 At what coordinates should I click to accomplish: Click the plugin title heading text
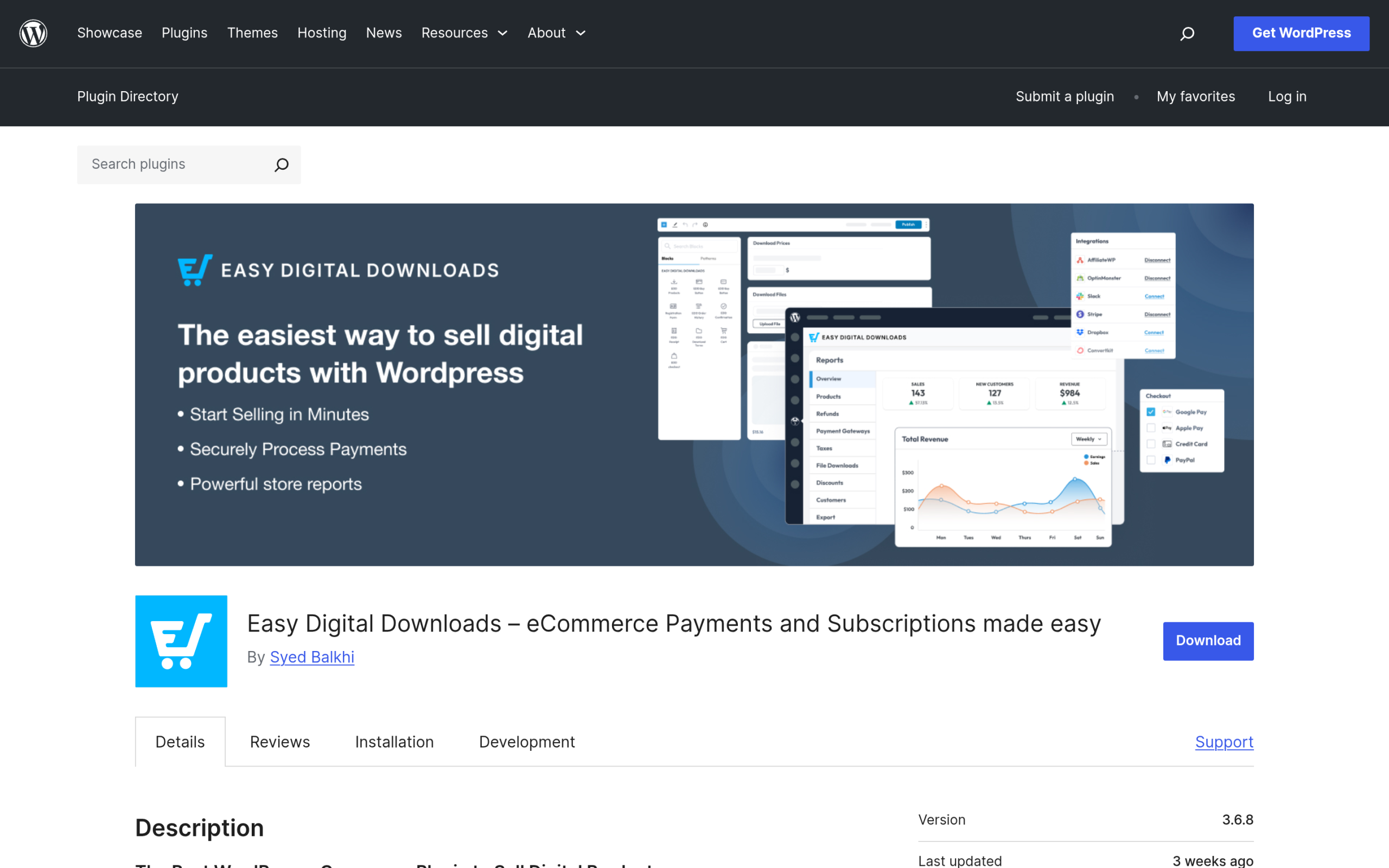tap(674, 623)
